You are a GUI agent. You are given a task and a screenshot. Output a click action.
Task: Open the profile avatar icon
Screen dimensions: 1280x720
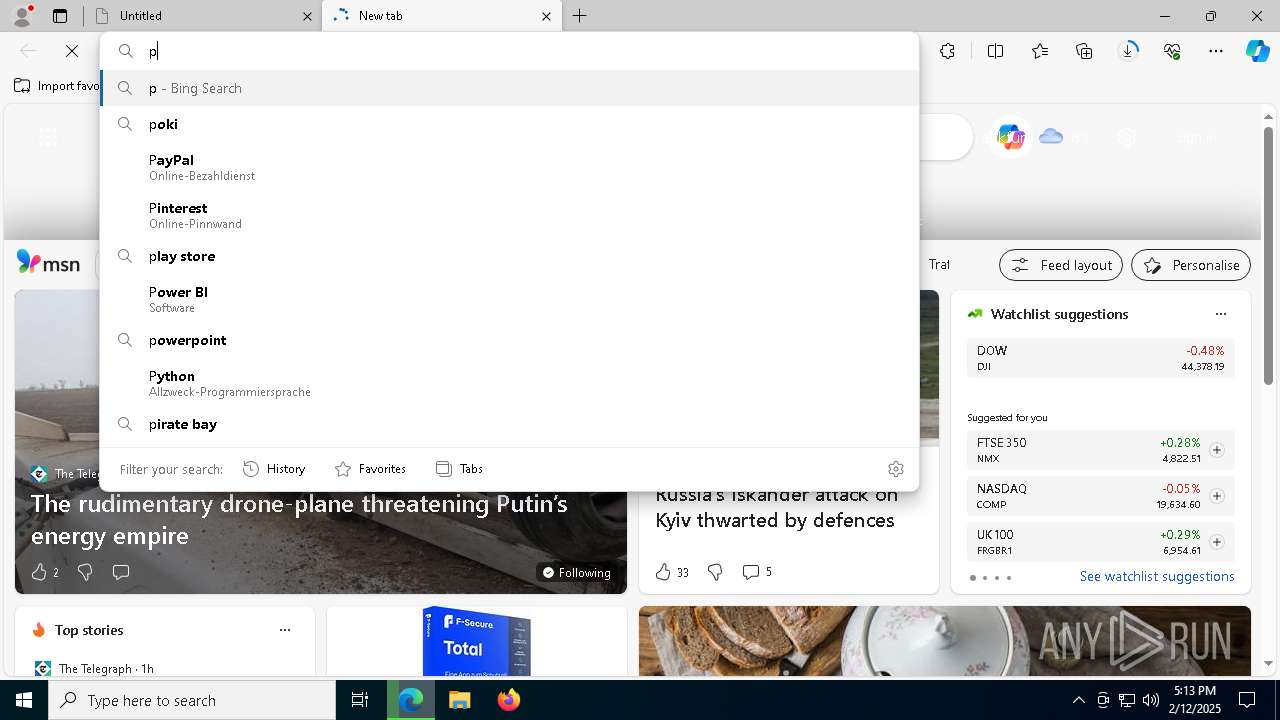(21, 15)
